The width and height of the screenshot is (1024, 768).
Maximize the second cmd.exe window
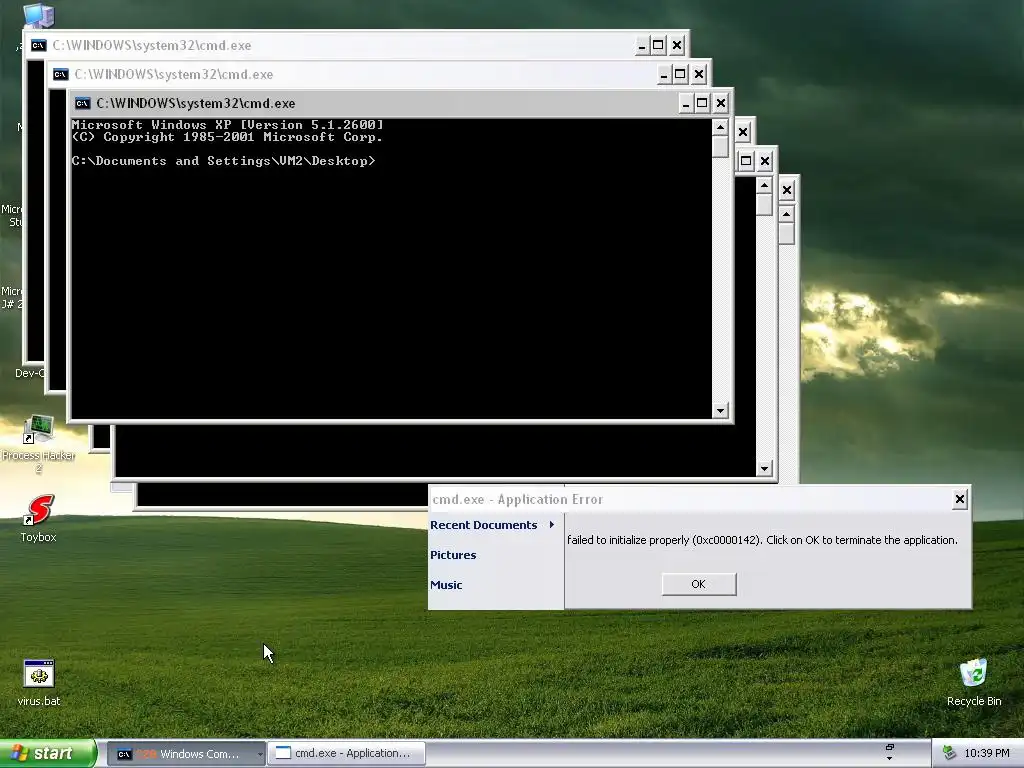click(680, 74)
